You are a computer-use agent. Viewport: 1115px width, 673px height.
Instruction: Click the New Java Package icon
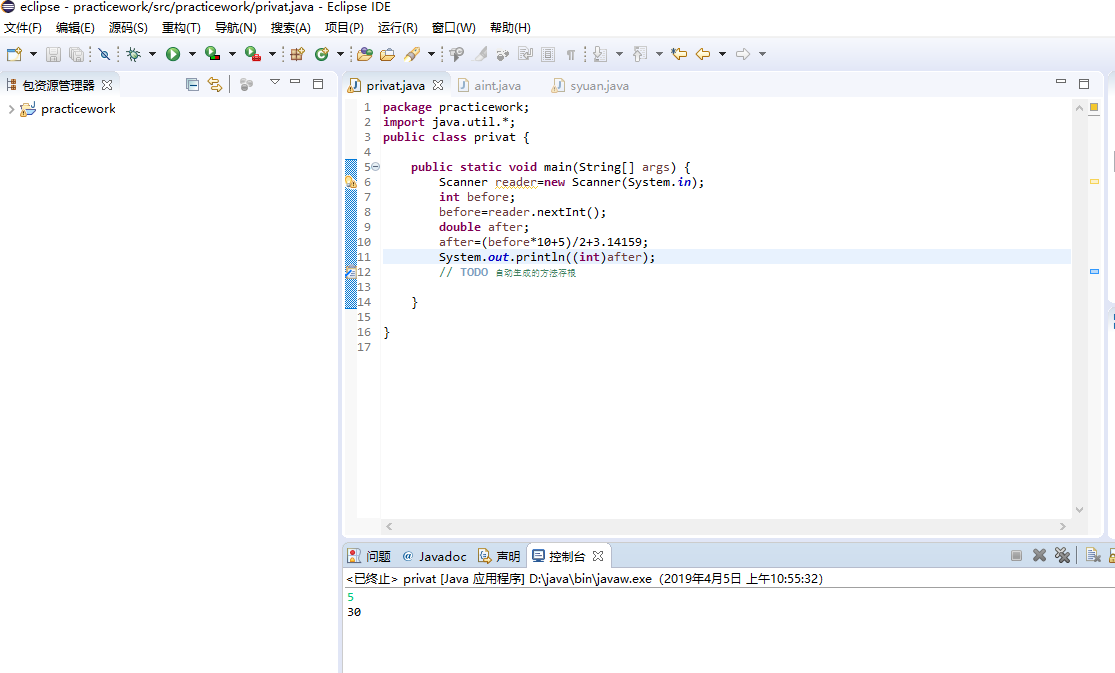(297, 54)
